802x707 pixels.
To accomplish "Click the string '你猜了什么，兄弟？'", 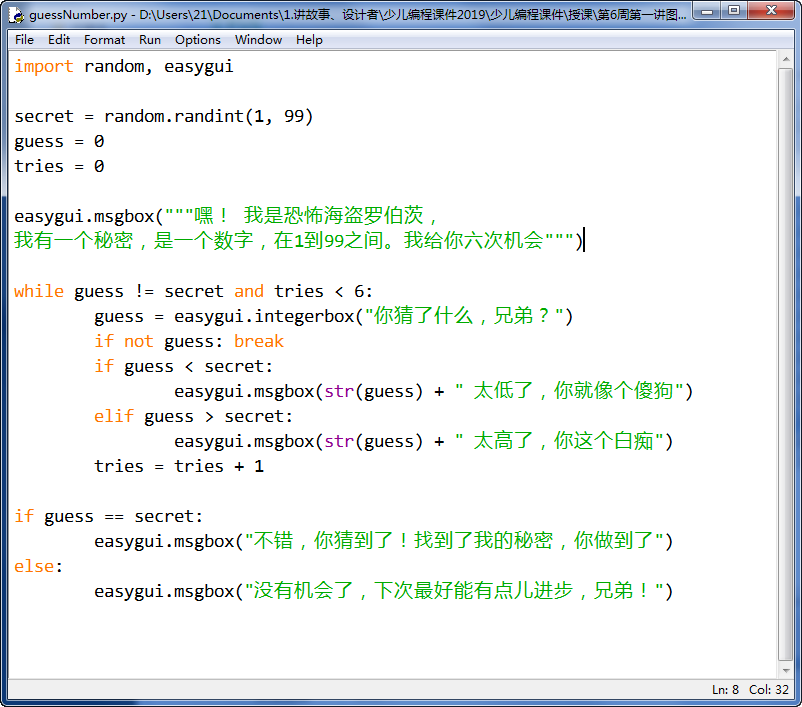I will click(x=464, y=316).
